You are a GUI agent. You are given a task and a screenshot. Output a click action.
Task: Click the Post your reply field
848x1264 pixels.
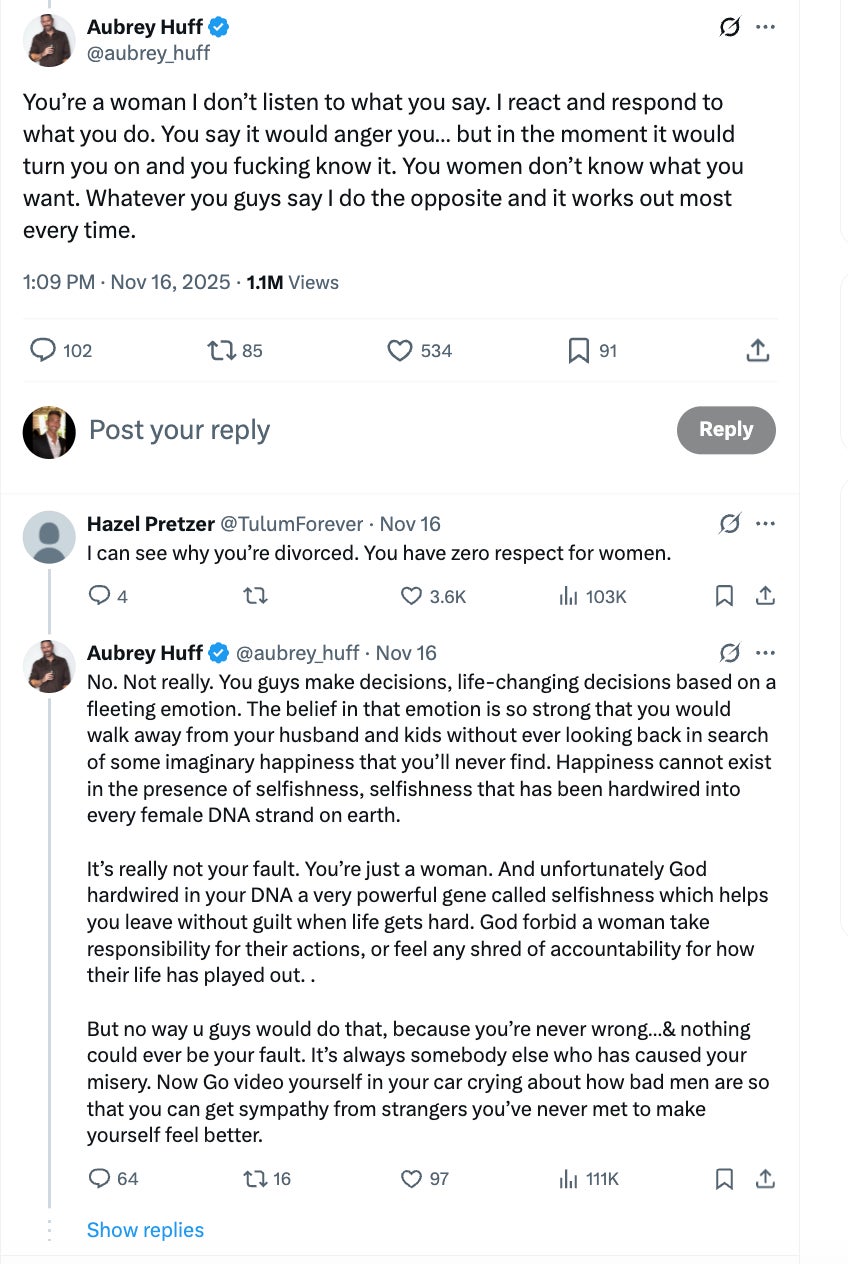180,430
